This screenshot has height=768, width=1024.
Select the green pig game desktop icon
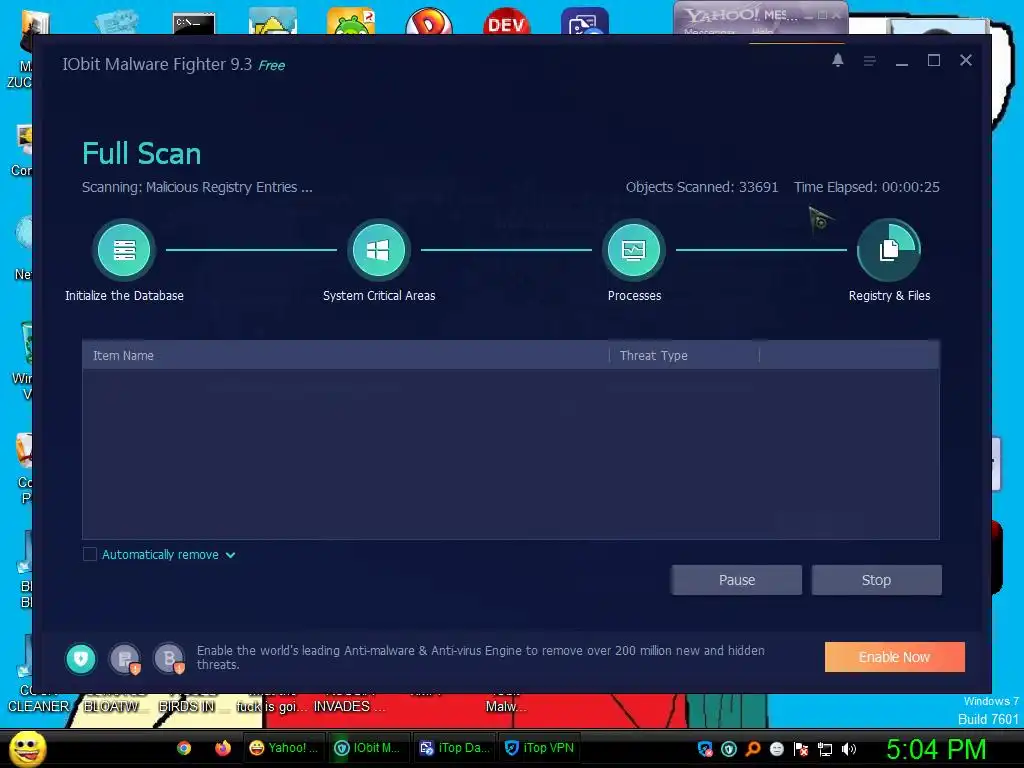pyautogui.click(x=351, y=21)
